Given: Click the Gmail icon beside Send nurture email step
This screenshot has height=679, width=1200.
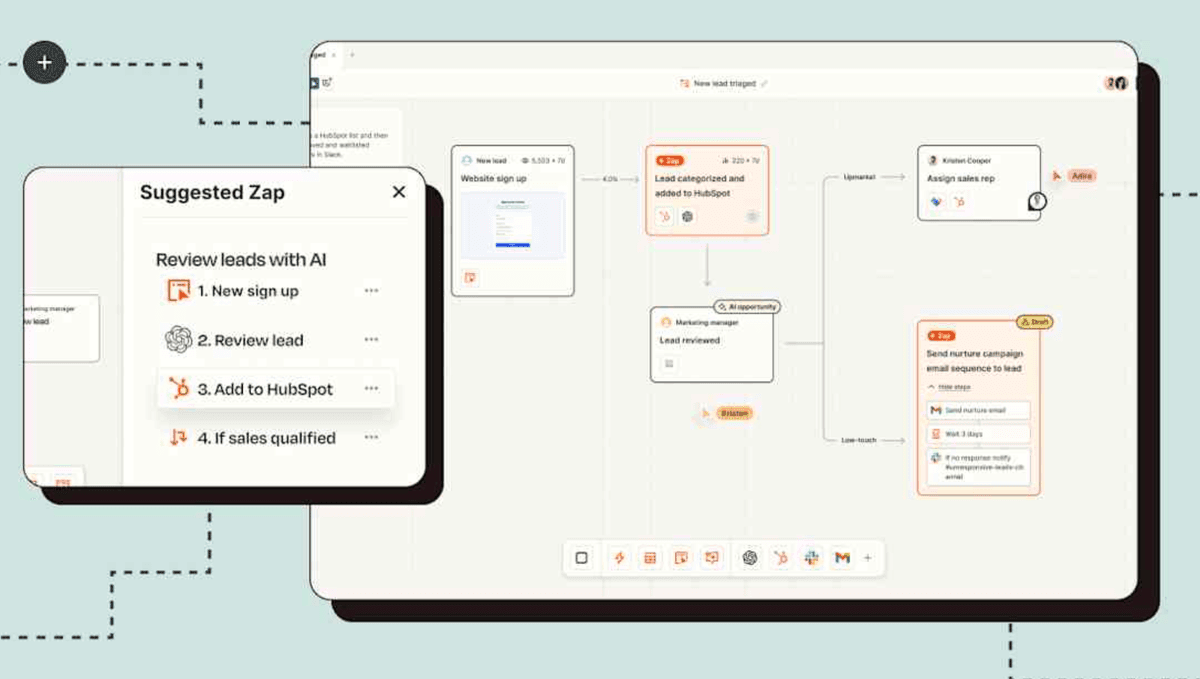Looking at the screenshot, I should pos(936,410).
